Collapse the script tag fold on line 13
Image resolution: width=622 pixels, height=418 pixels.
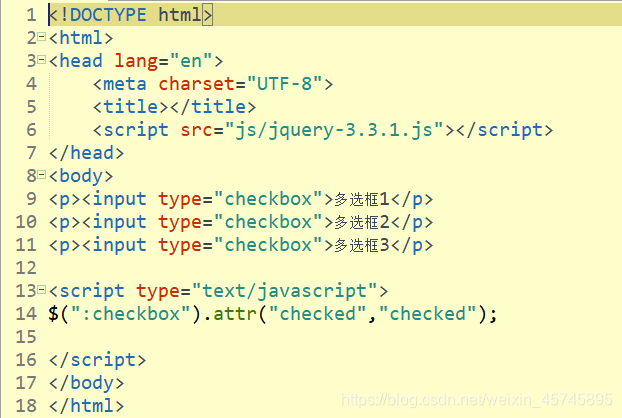[42, 290]
